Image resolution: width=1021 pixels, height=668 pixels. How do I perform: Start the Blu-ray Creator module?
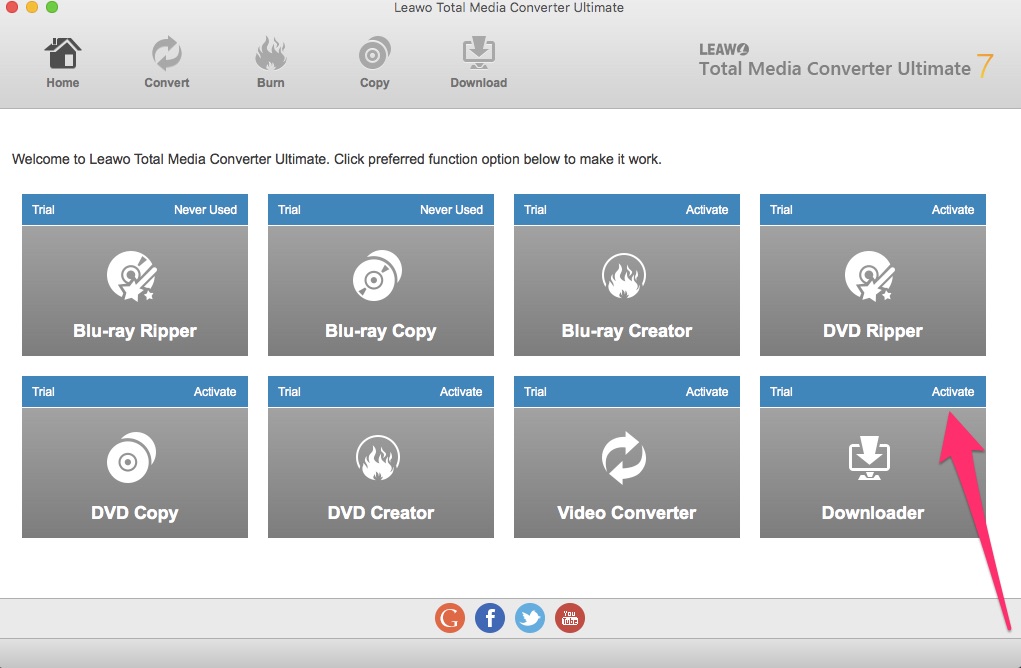point(627,290)
